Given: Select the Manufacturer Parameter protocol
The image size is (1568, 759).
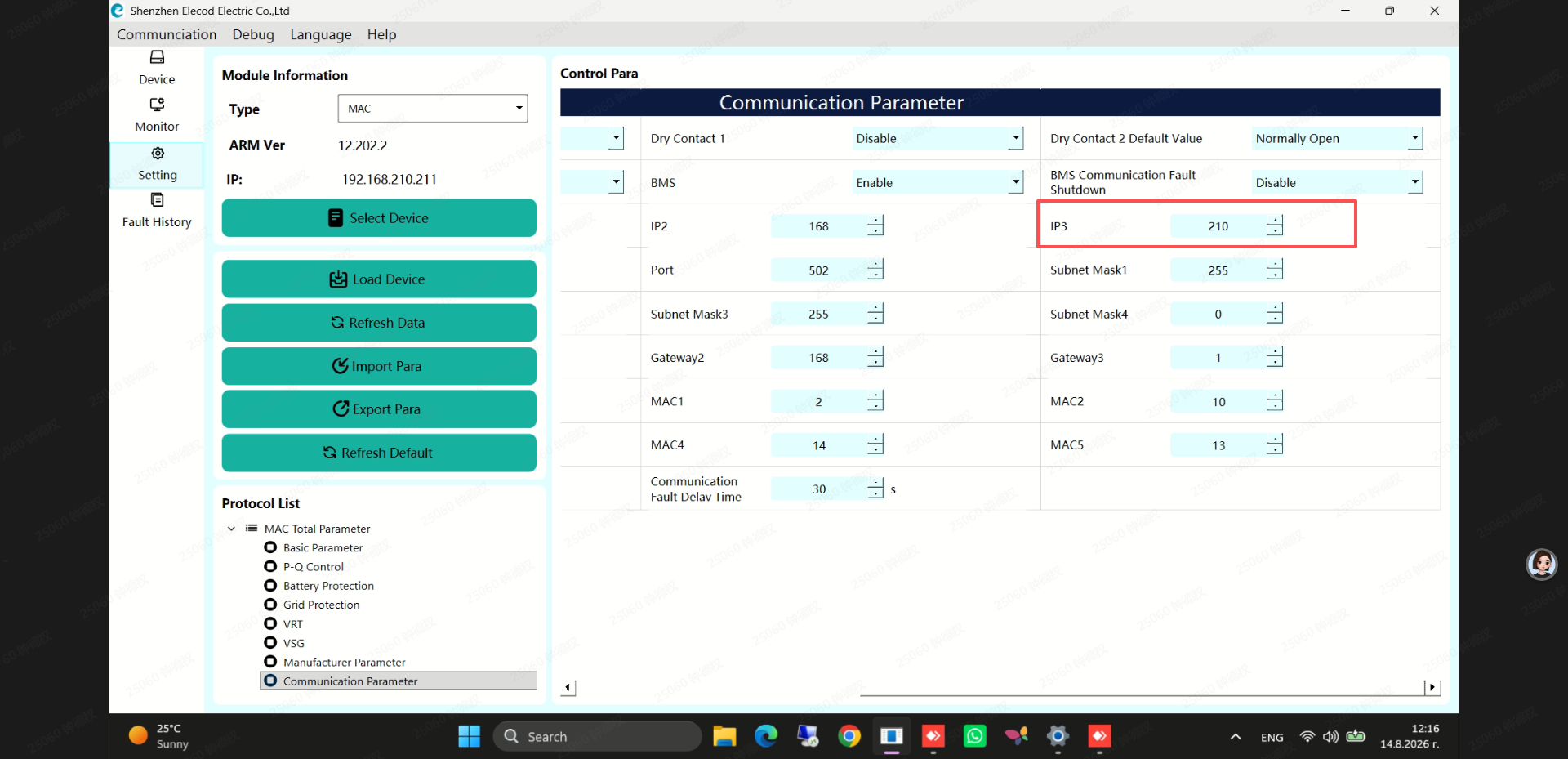Looking at the screenshot, I should (344, 662).
